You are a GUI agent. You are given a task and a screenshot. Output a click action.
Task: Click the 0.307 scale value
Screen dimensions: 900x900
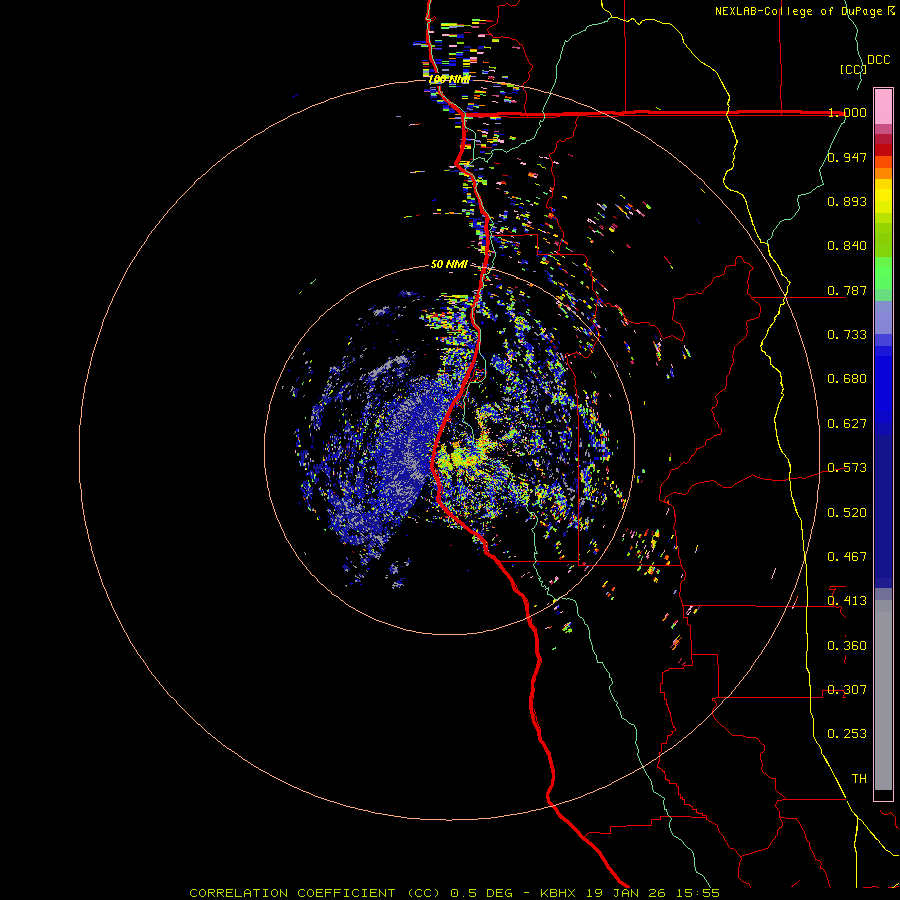click(847, 690)
